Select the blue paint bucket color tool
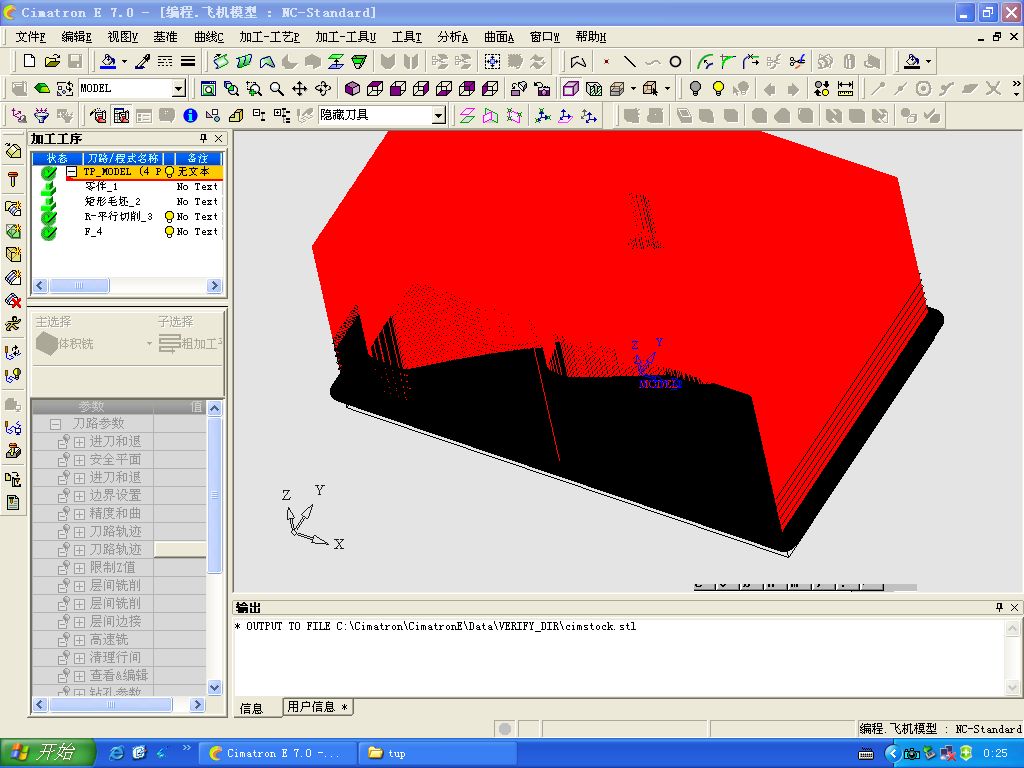The height and width of the screenshot is (768, 1024). coord(108,61)
